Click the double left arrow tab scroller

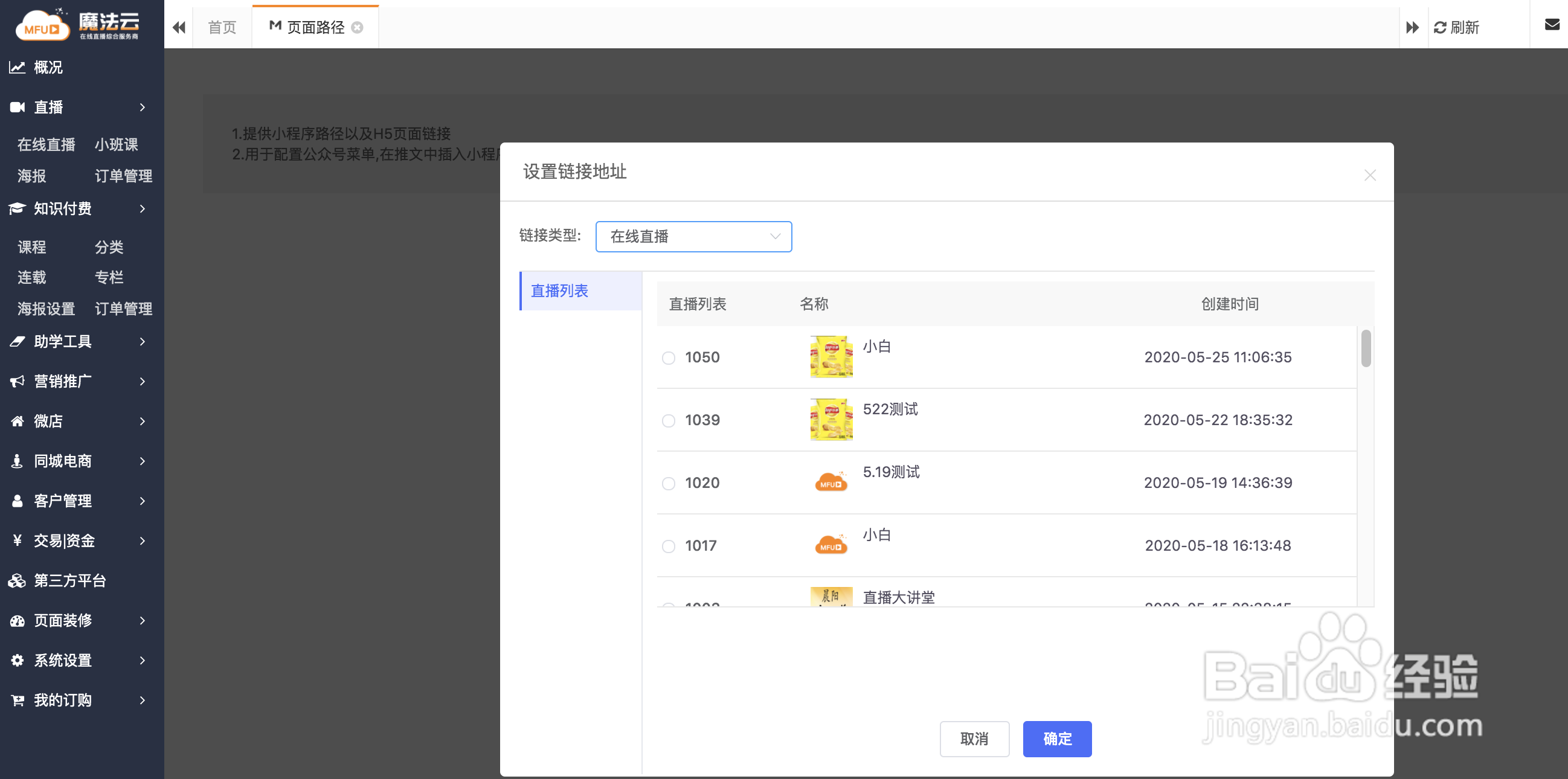(179, 27)
